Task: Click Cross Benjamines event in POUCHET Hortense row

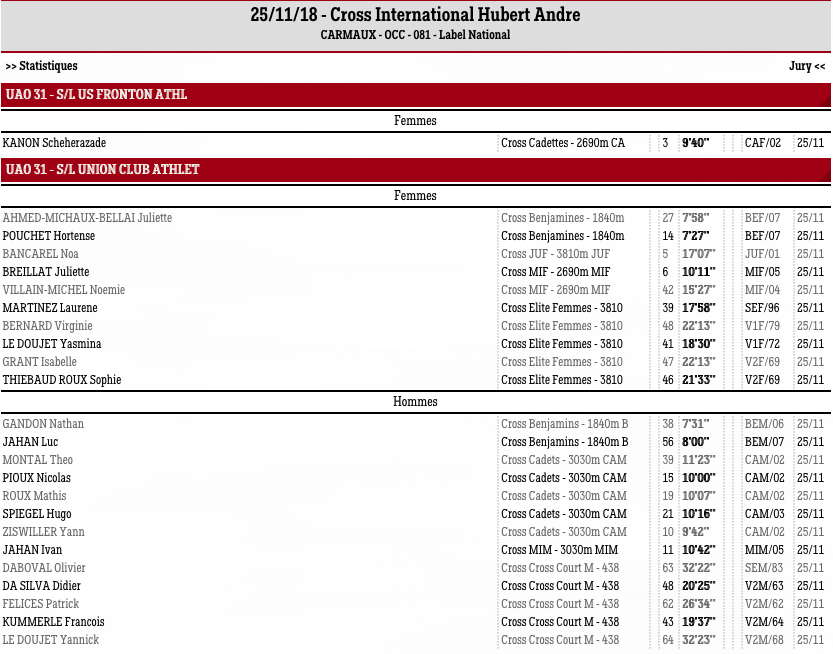Action: (x=563, y=236)
